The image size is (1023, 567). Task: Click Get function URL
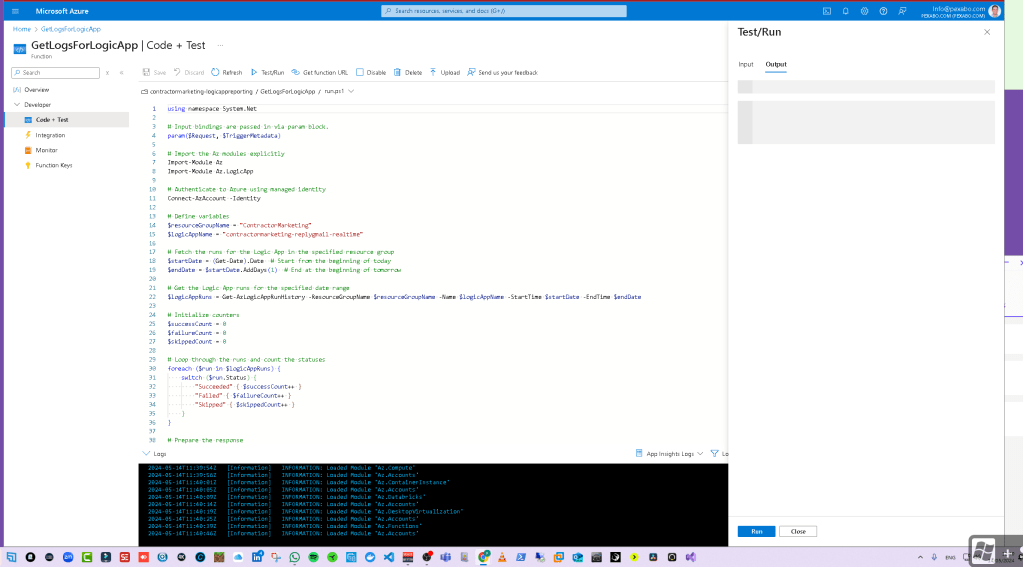click(x=320, y=72)
